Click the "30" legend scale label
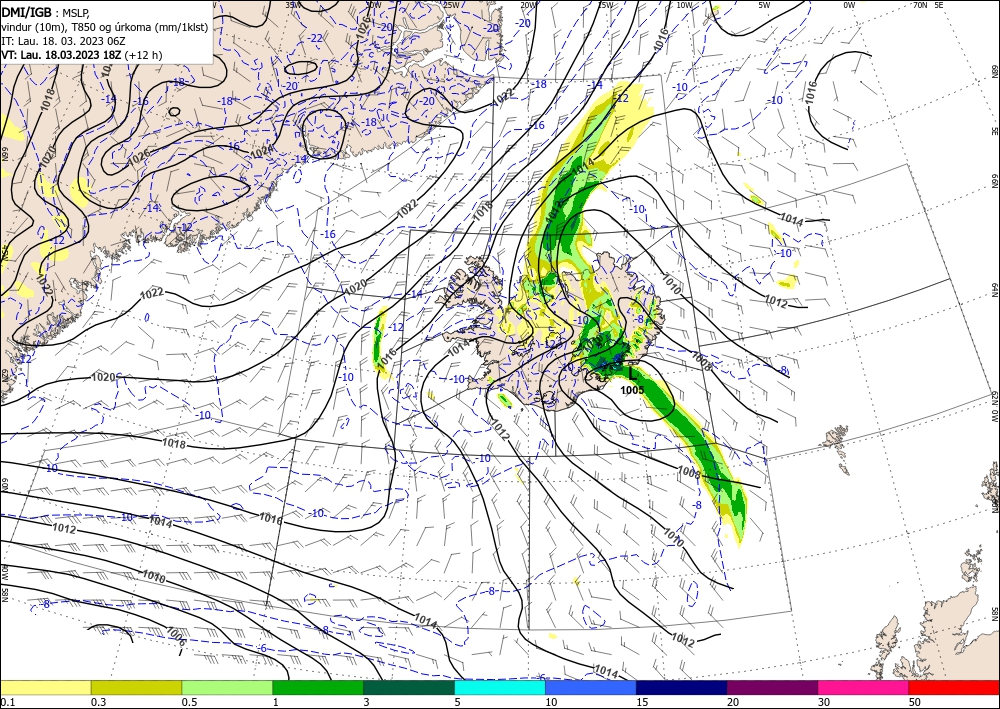1000x709 pixels. pos(823,702)
